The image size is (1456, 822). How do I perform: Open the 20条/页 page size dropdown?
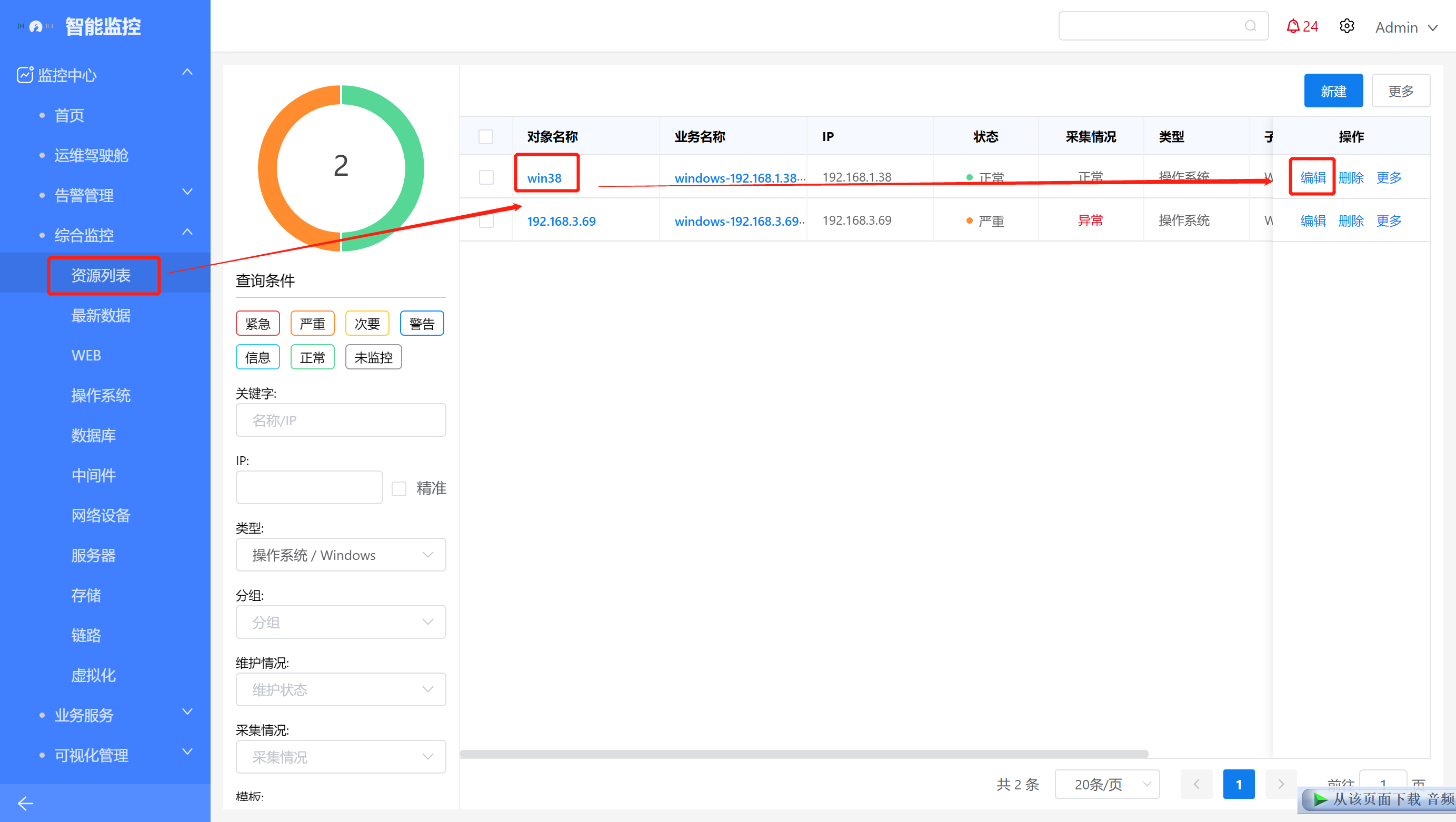pos(1107,784)
